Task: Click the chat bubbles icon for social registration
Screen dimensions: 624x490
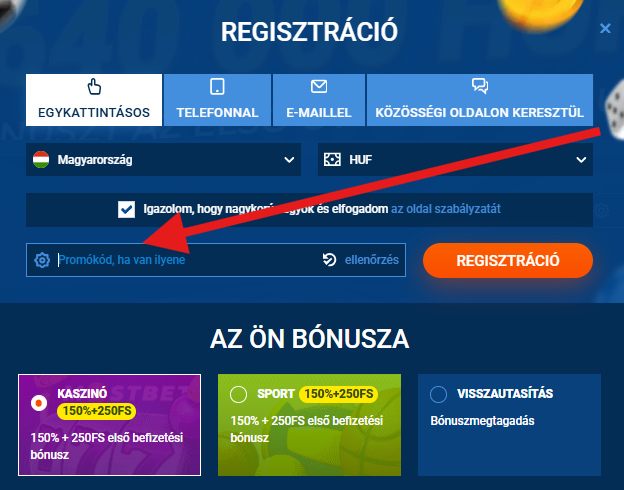Action: click(x=480, y=86)
